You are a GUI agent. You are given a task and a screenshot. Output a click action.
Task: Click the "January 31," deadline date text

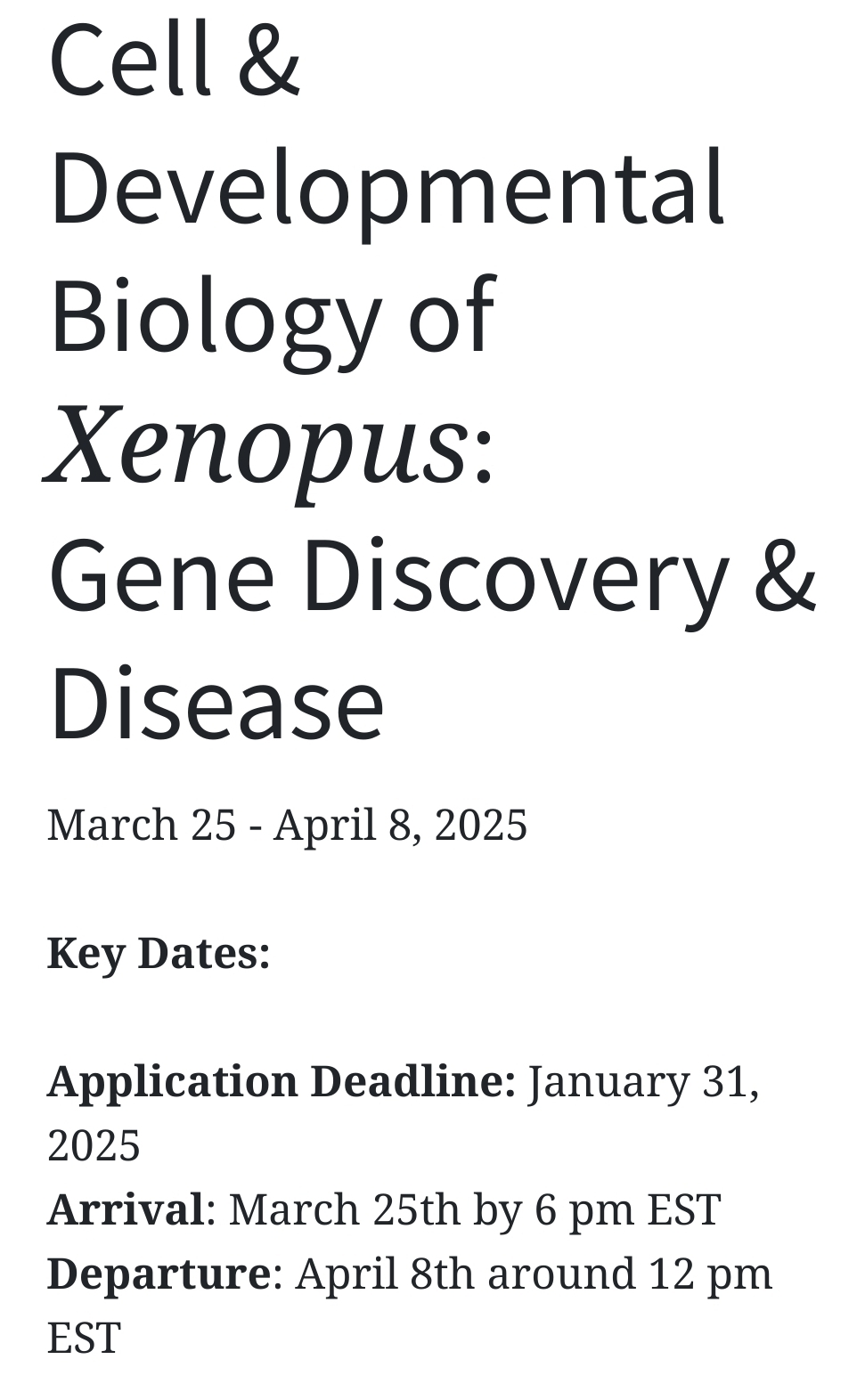point(643,1081)
